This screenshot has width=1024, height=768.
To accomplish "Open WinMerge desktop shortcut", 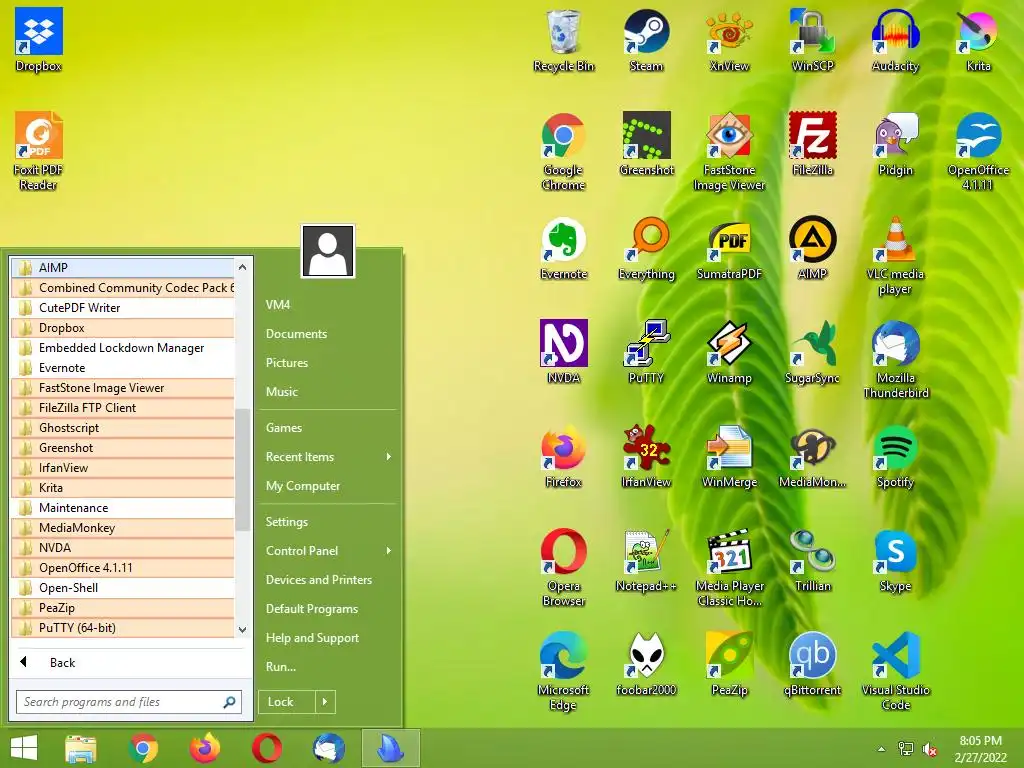I will 729,456.
